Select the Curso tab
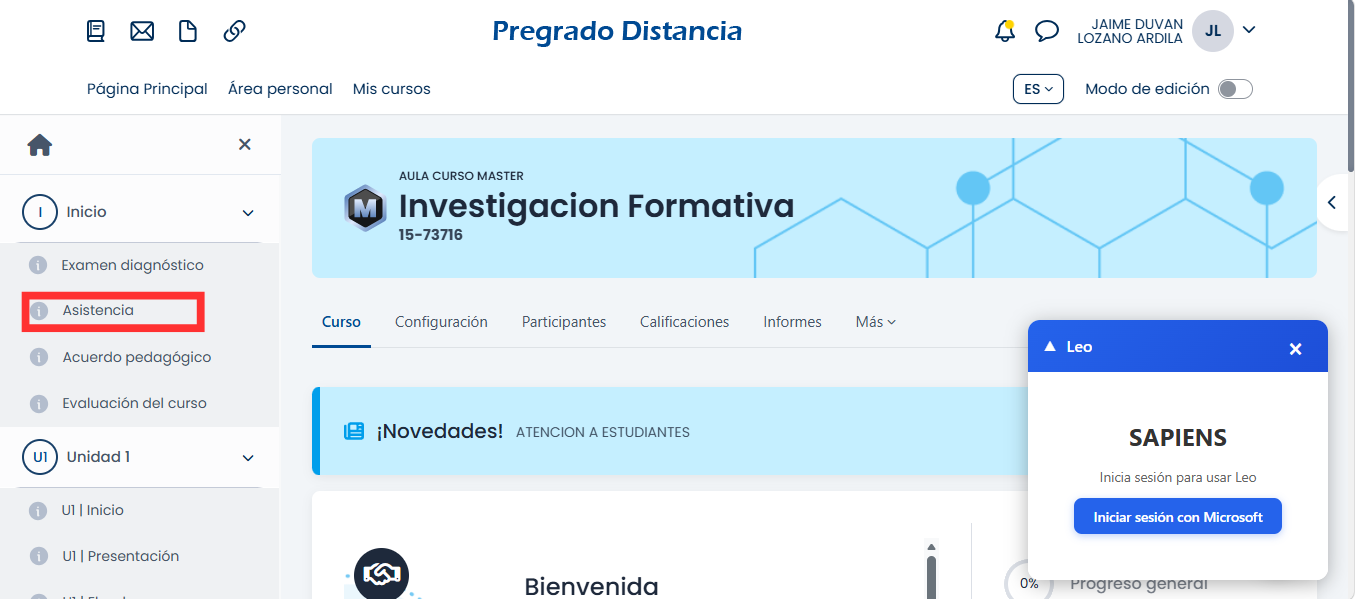The height and width of the screenshot is (599, 1357). [x=341, y=322]
